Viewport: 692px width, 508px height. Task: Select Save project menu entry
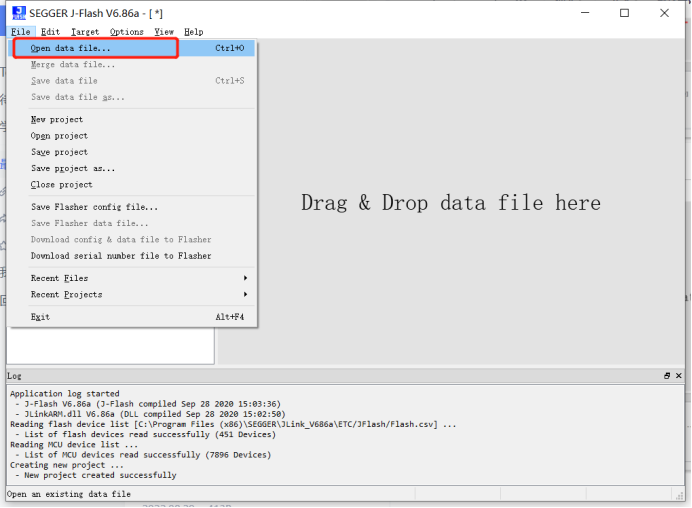132,152
